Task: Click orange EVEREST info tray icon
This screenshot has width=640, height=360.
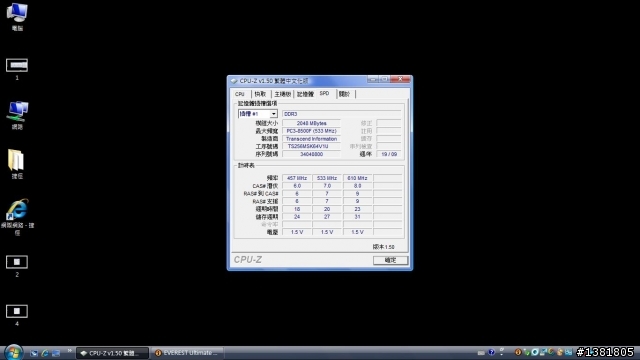Action: (x=518, y=352)
